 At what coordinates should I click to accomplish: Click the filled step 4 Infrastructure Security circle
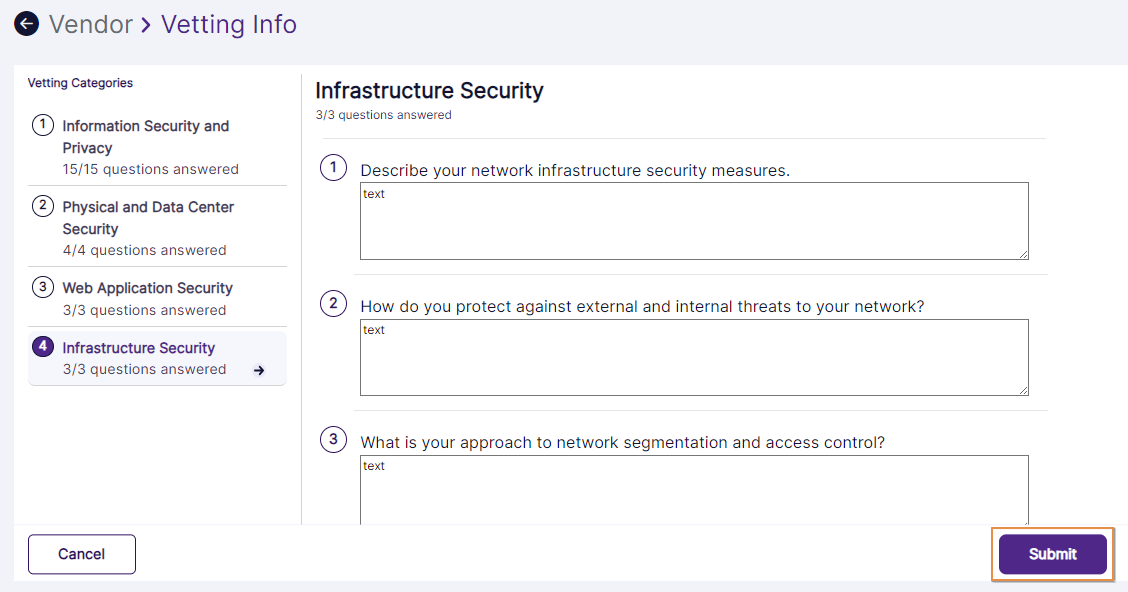(x=41, y=347)
